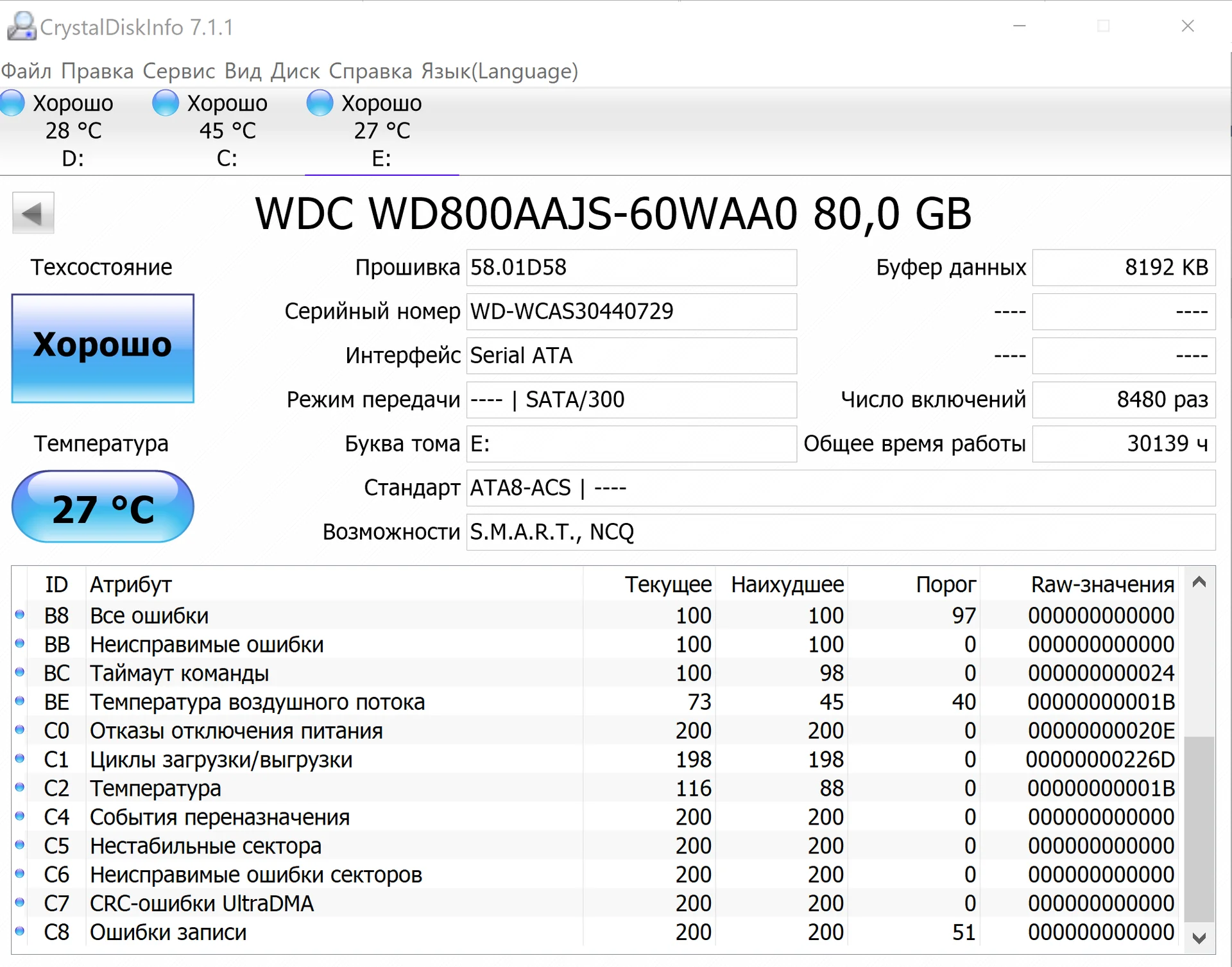Click the attribute list scrollbar thumb

(1199, 829)
